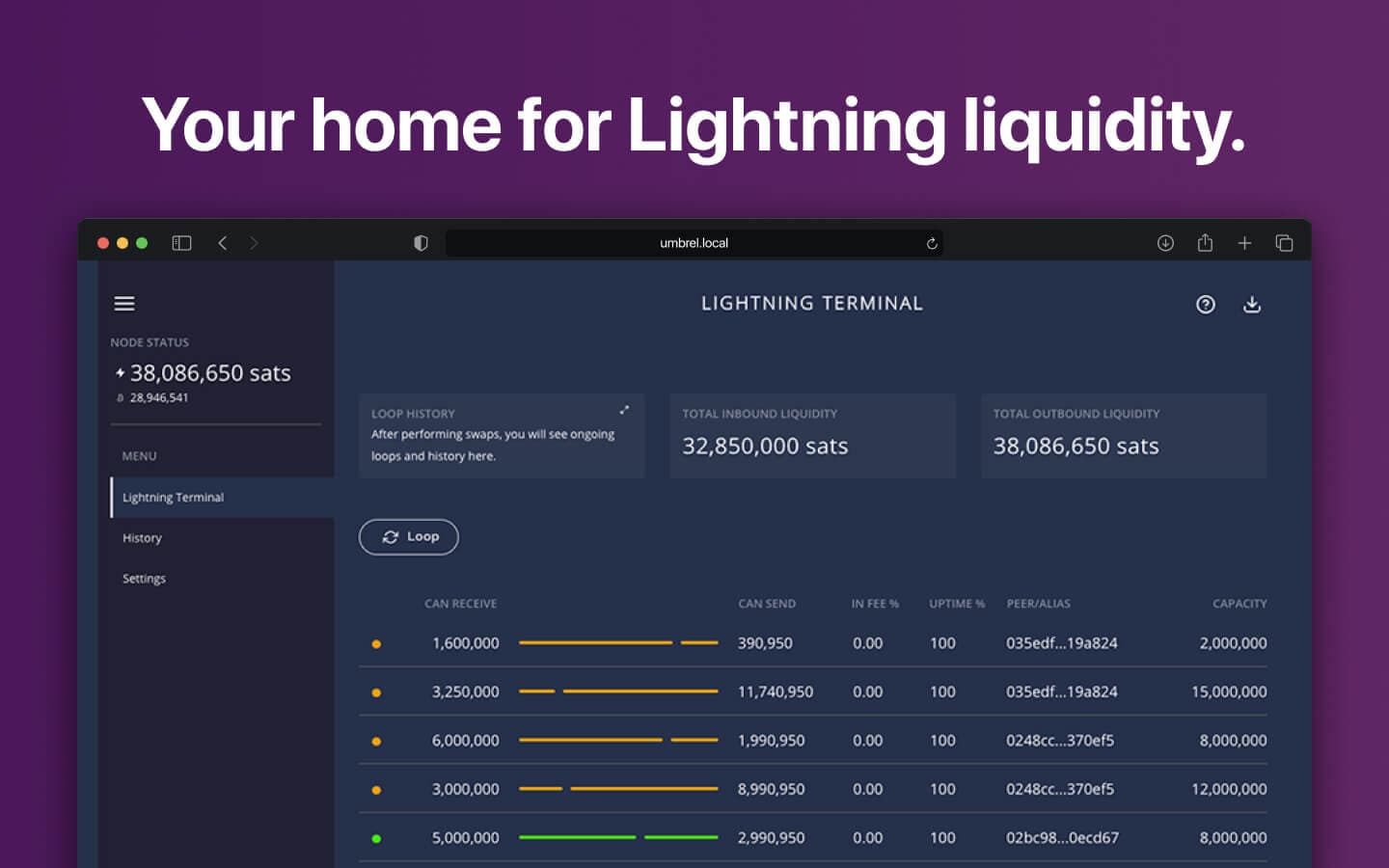Sort by Can Send column header
The image size is (1389, 868).
point(767,604)
